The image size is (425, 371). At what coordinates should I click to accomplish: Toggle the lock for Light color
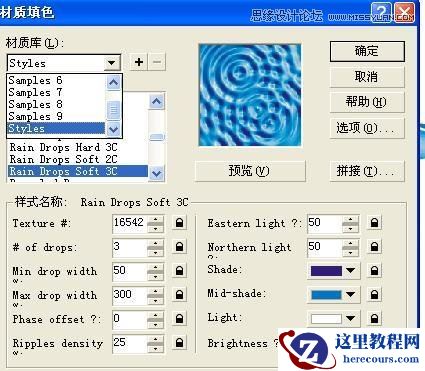coord(374,319)
